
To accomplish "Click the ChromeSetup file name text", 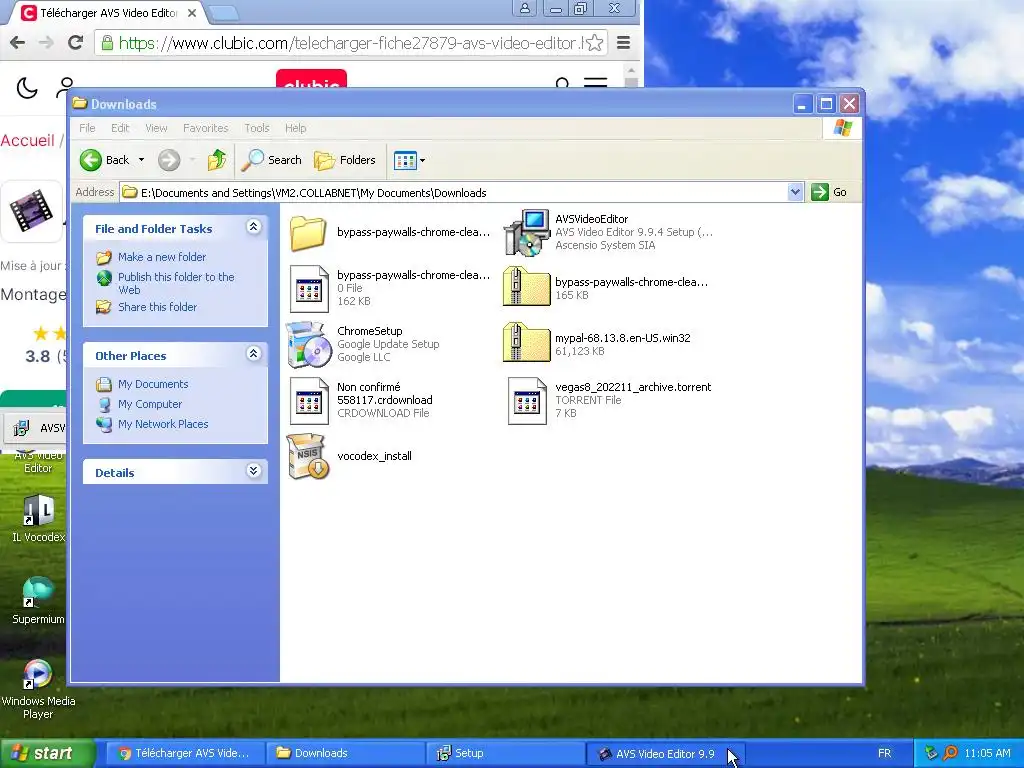I will pos(370,331).
